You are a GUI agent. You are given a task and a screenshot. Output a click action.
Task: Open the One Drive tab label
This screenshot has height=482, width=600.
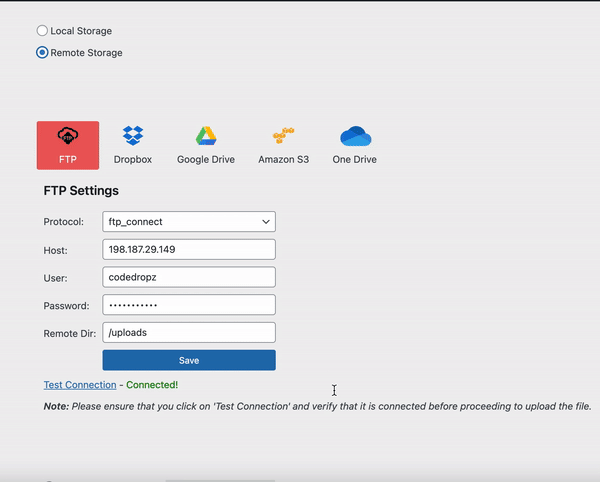[x=355, y=159]
